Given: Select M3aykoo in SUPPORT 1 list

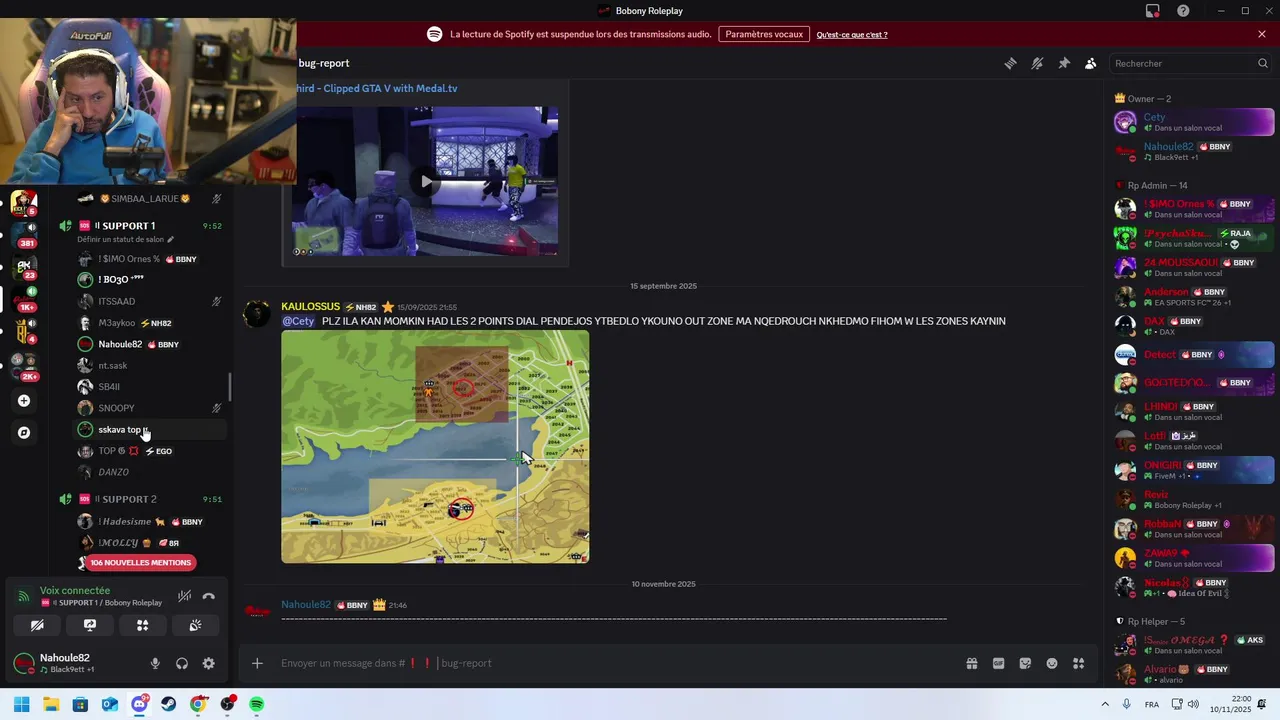Looking at the screenshot, I should 150,323.
